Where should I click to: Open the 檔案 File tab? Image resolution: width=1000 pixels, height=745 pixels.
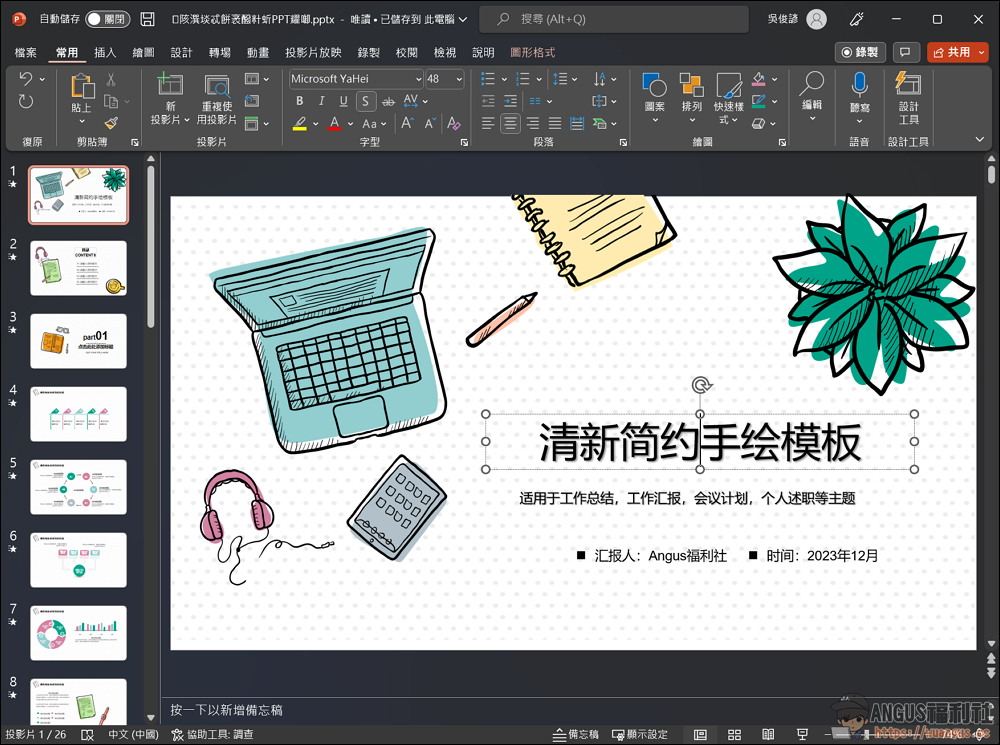pyautogui.click(x=26, y=52)
